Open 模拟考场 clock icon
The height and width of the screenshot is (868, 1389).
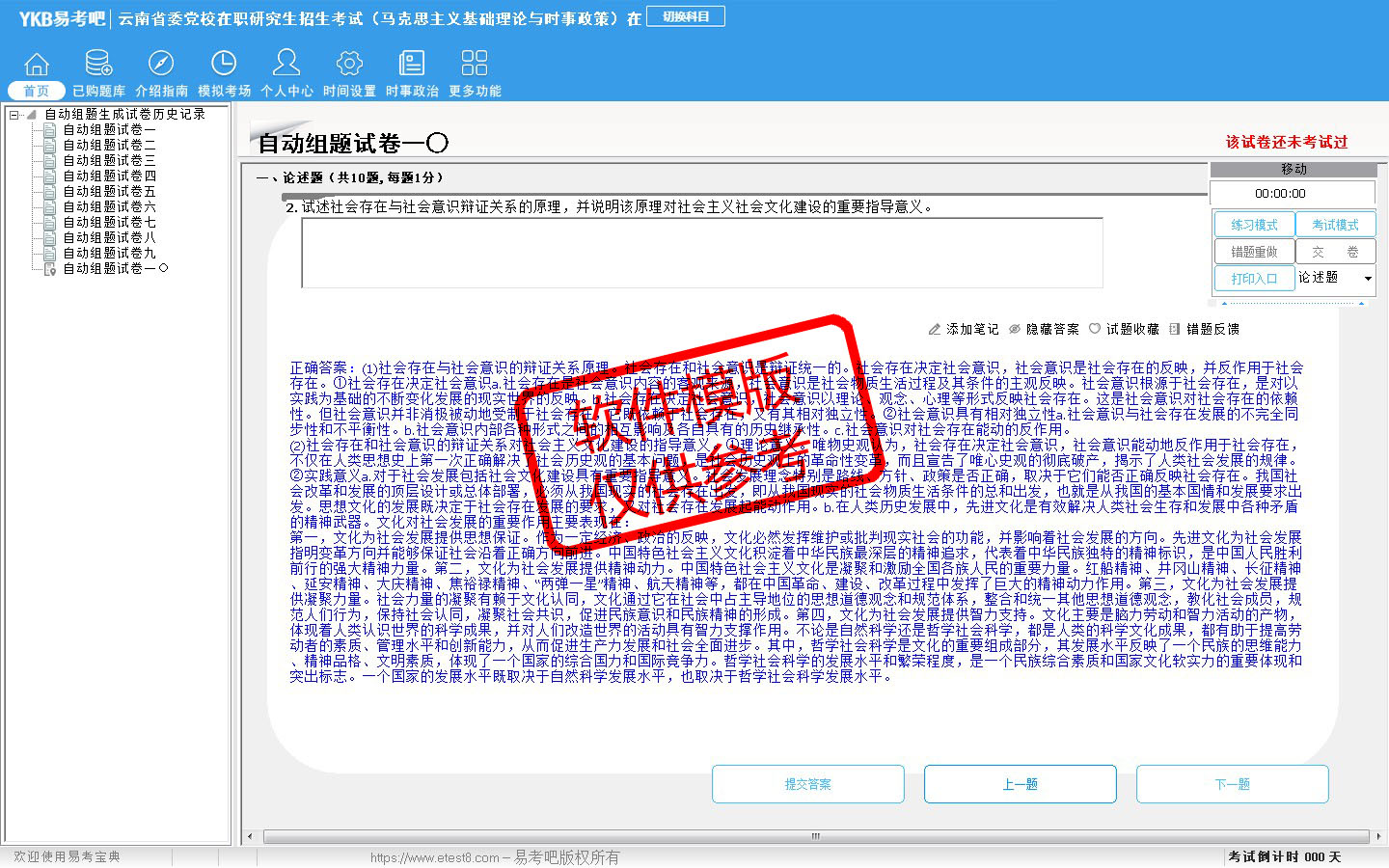click(x=224, y=65)
